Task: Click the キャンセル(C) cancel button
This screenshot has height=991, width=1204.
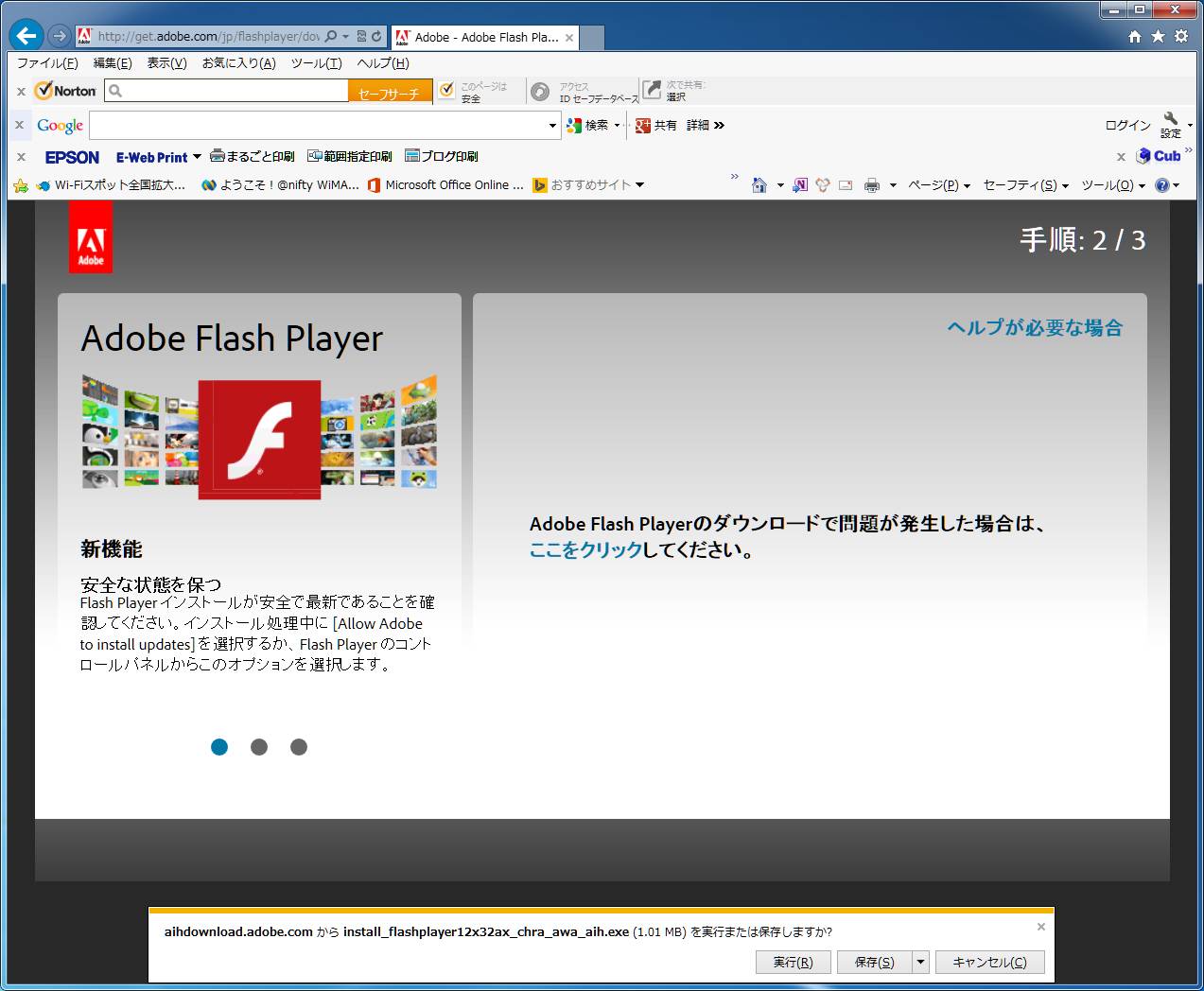Action: coord(989,962)
